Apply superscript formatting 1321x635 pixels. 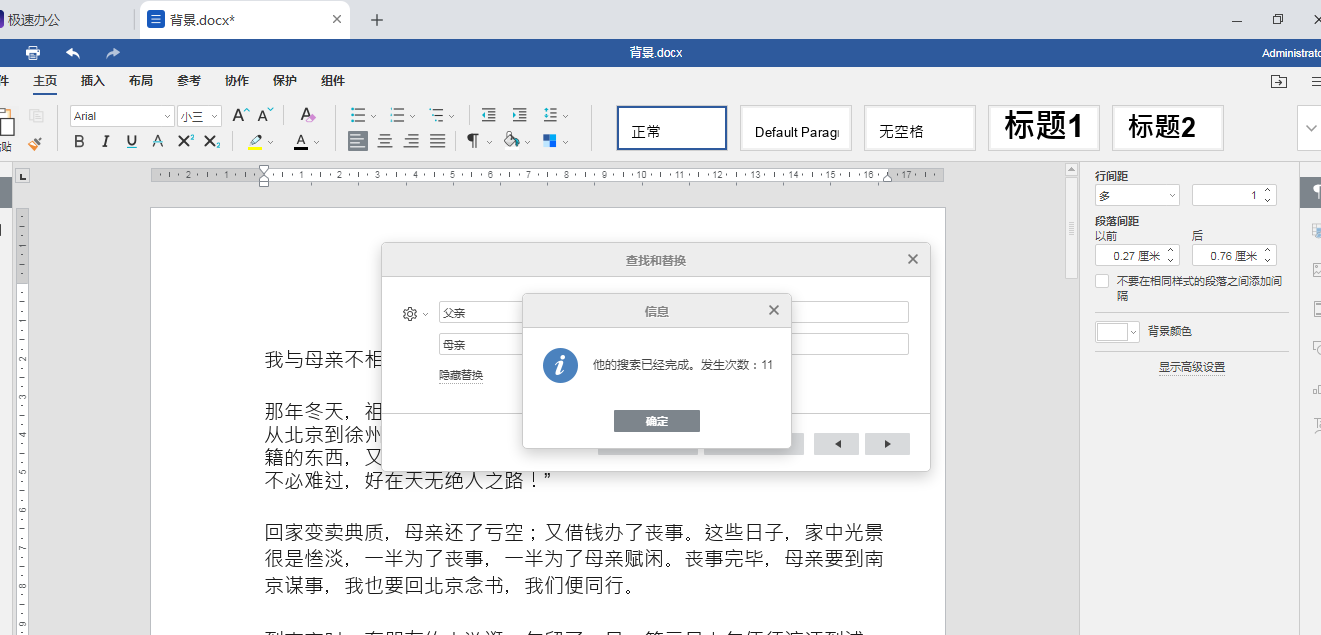pyautogui.click(x=185, y=142)
